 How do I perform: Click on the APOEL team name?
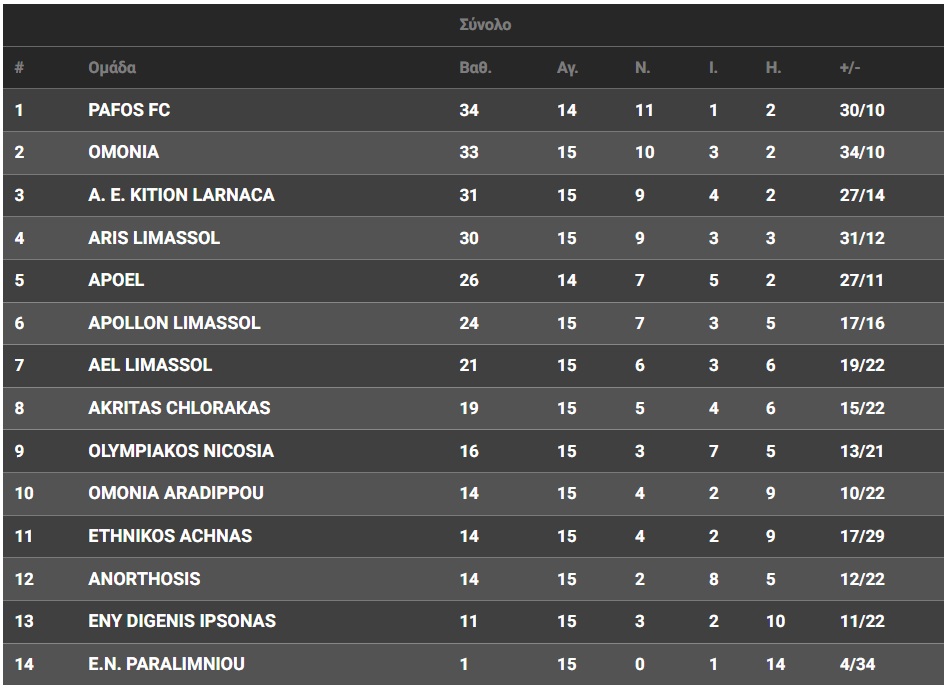[x=116, y=280]
